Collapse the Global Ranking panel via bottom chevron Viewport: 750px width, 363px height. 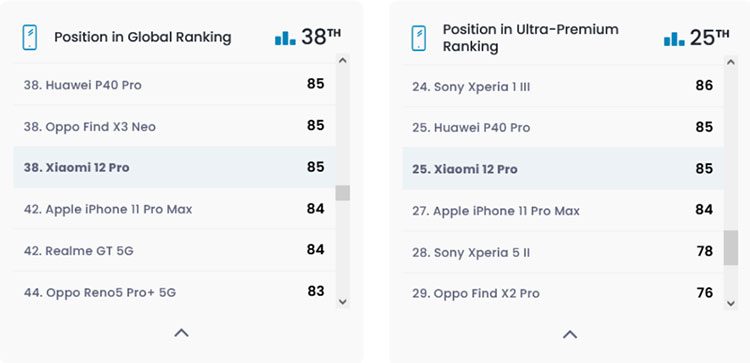[x=181, y=332]
